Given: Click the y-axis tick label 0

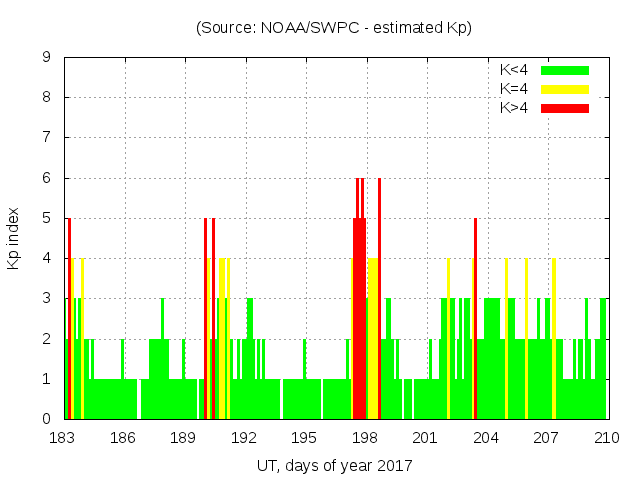Looking at the screenshot, I should [x=47, y=419].
